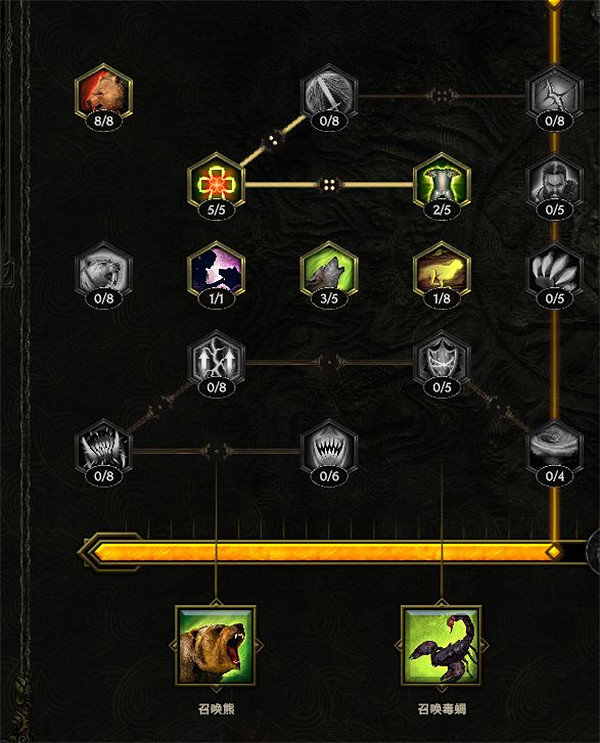Click the 召唤熊 summon bear skill icon
Image resolution: width=600 pixels, height=743 pixels.
point(216,645)
